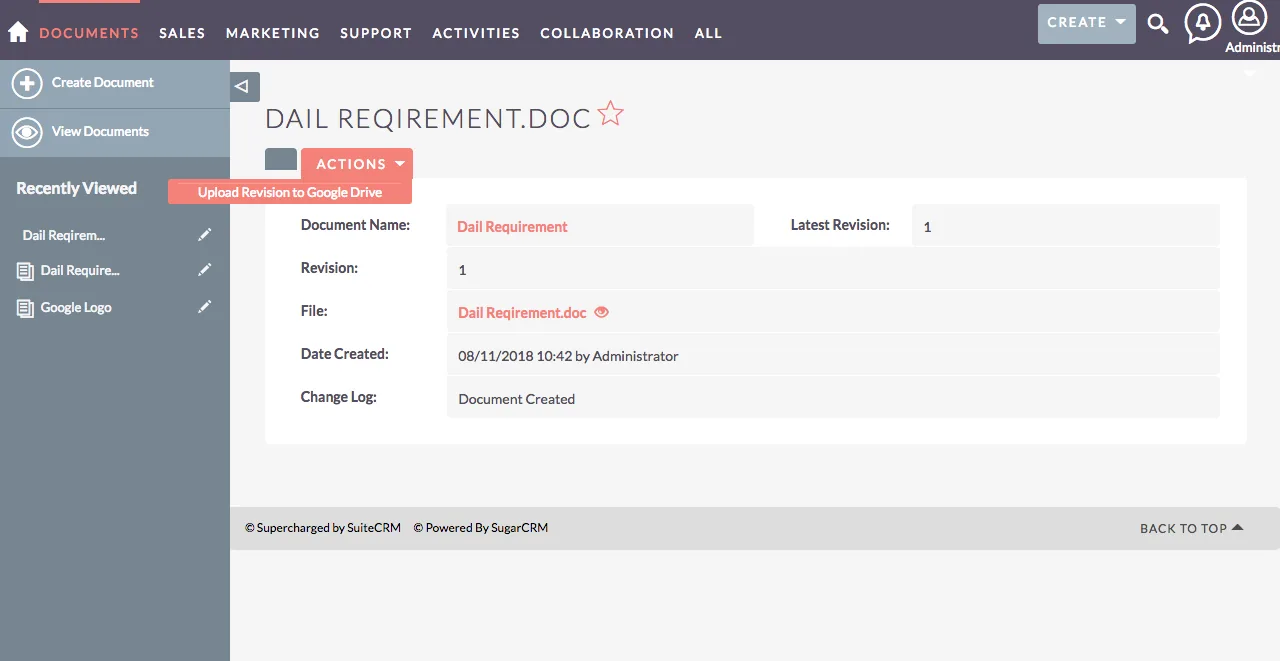Edit Dail Reqirem... with its pencil icon

205,234
